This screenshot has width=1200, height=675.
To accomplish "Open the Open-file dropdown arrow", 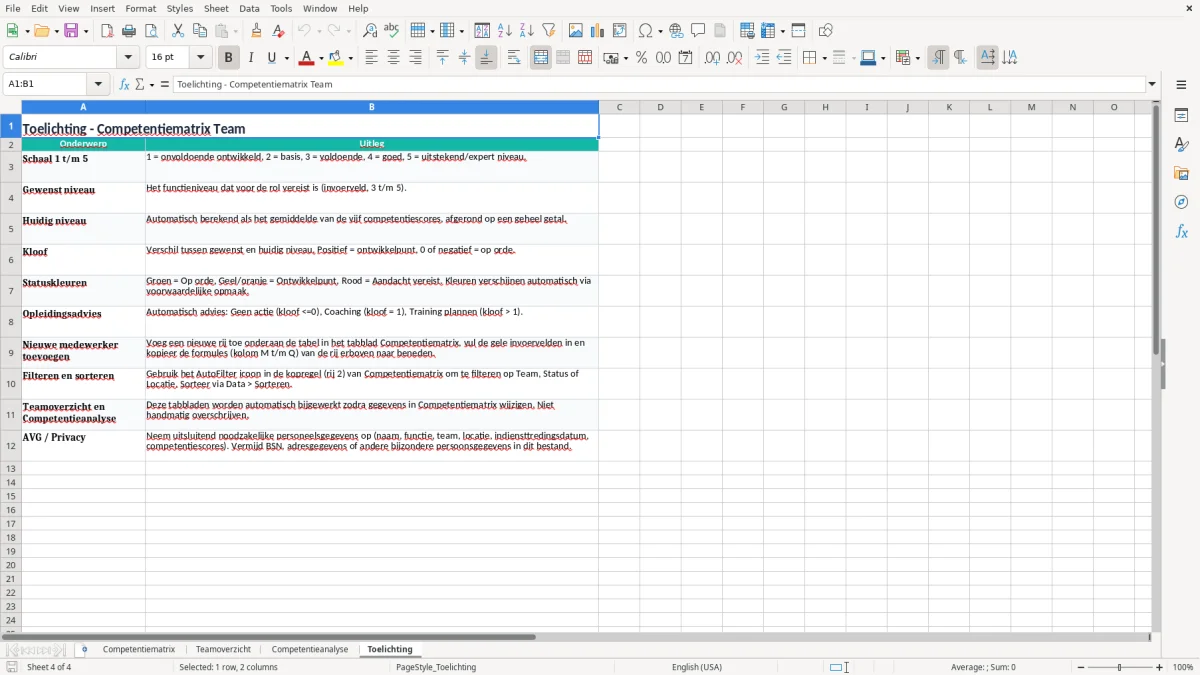I will coord(55,31).
